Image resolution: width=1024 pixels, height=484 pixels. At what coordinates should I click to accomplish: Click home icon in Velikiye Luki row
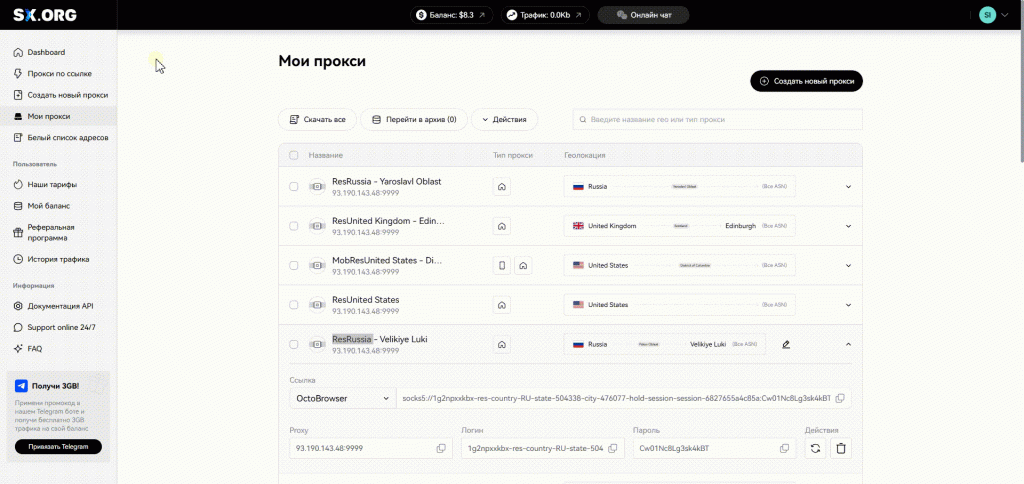coord(502,344)
